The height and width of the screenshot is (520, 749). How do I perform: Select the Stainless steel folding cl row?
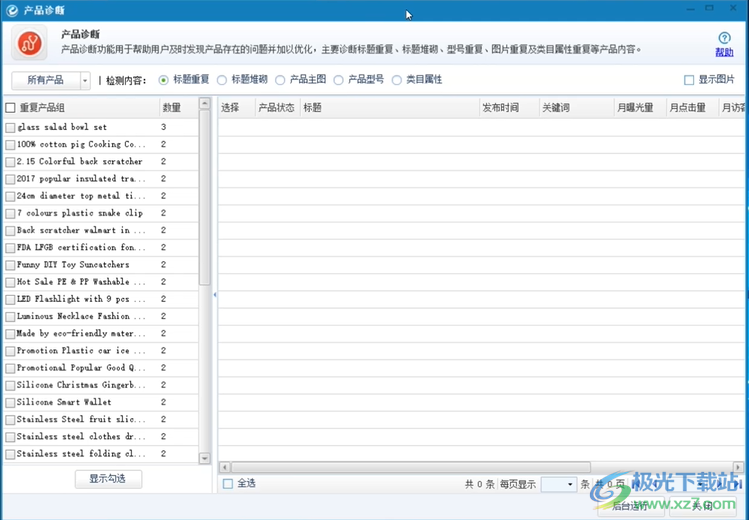(x=100, y=454)
